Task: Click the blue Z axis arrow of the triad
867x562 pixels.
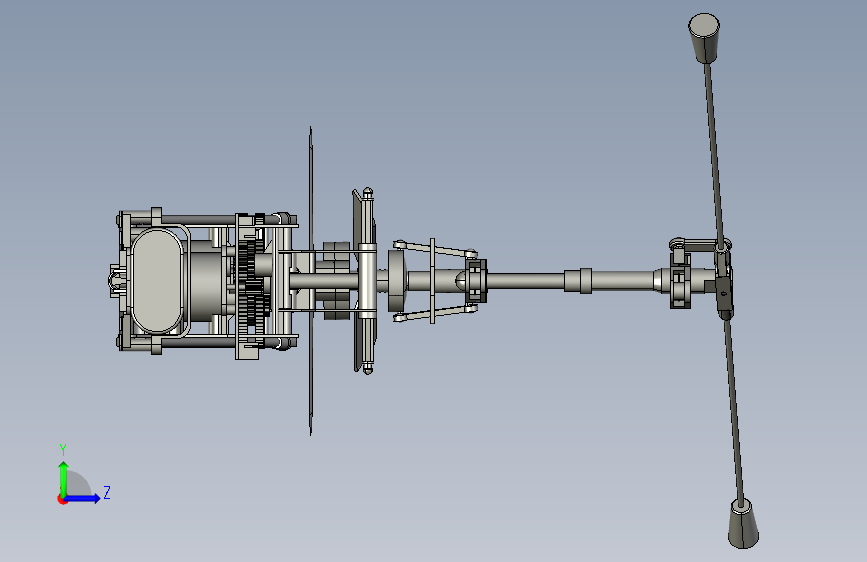Action: [x=82, y=498]
